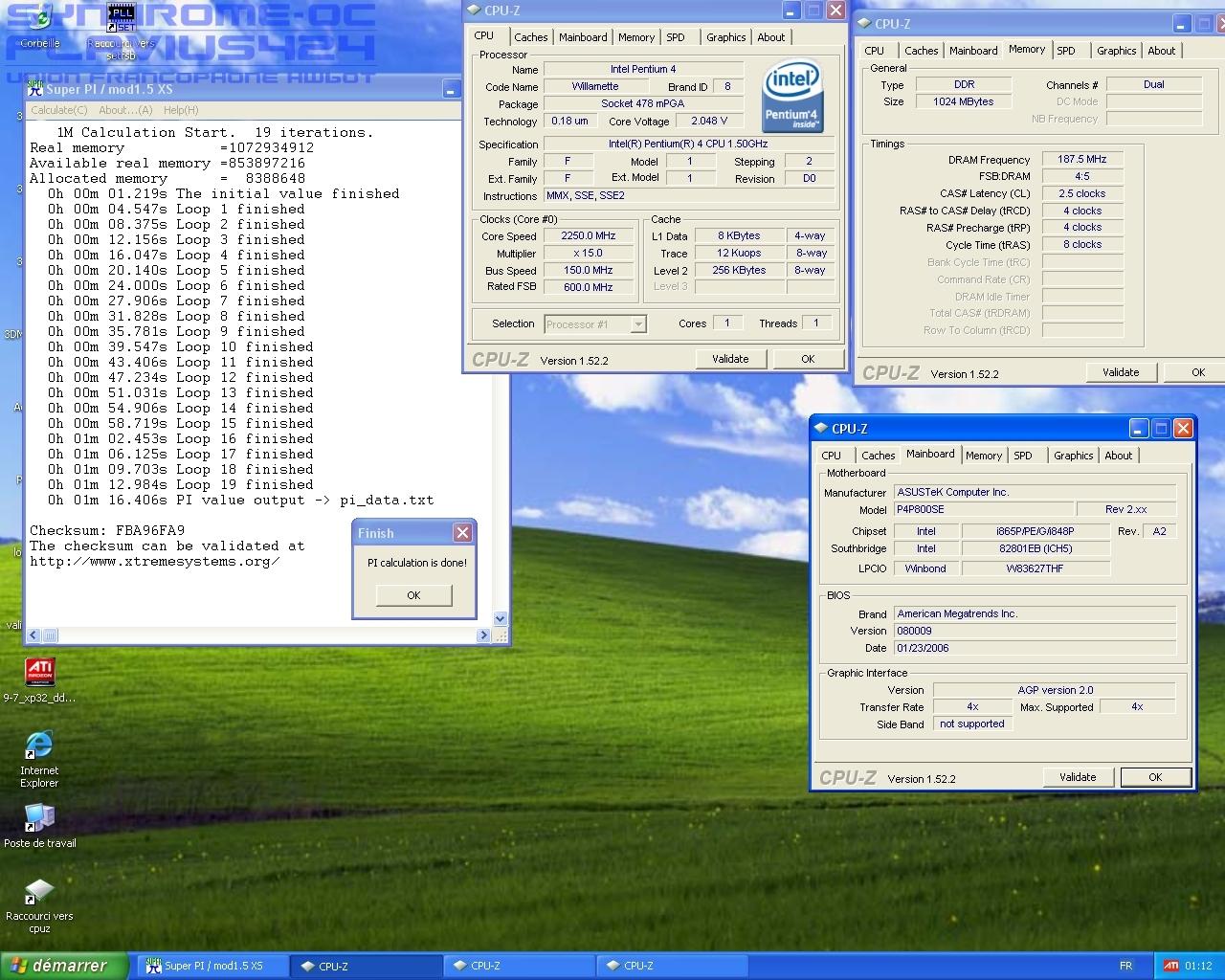Select Graphics tab in the CPU window
Viewport: 1225px width, 980px height.
point(725,37)
